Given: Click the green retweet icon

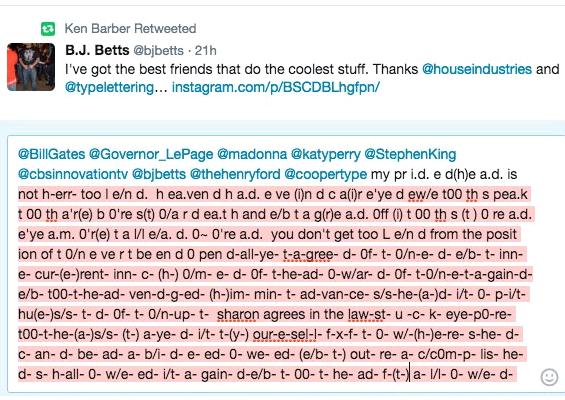Looking at the screenshot, I should 48,29.
